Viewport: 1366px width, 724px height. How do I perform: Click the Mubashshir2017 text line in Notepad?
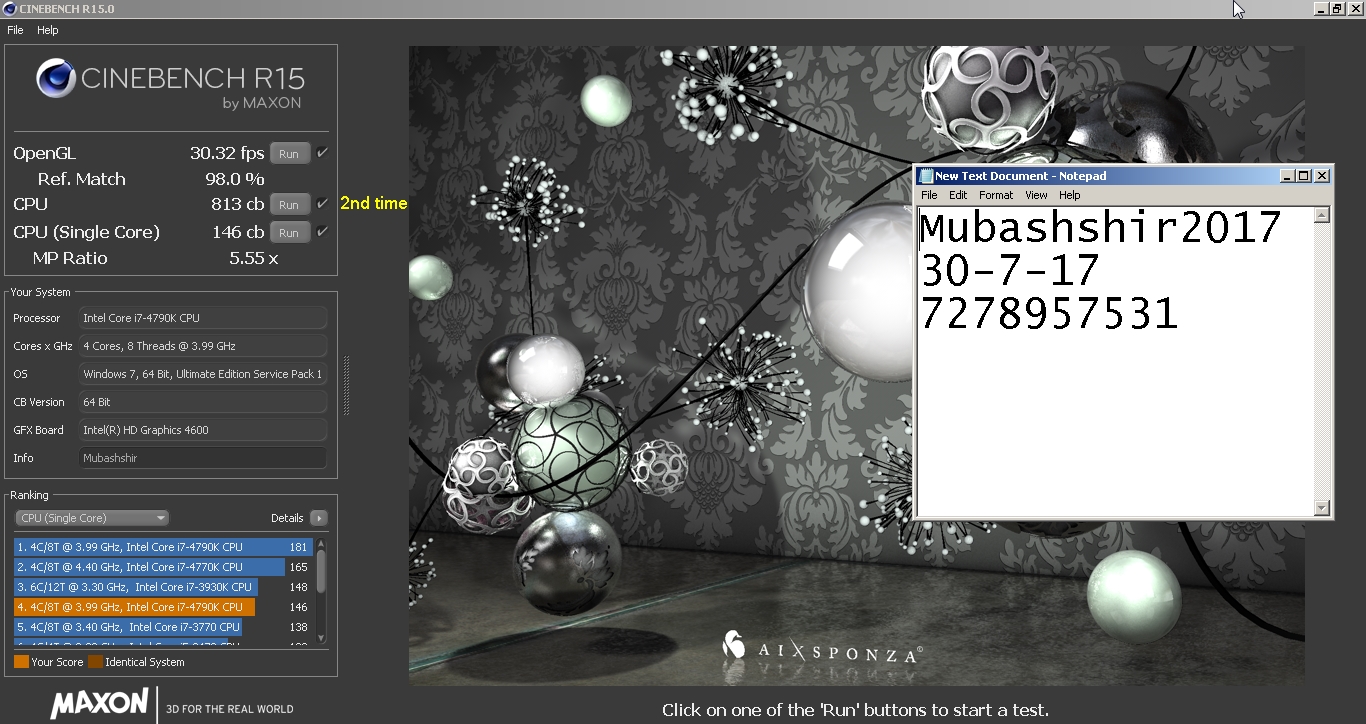(x=1100, y=228)
